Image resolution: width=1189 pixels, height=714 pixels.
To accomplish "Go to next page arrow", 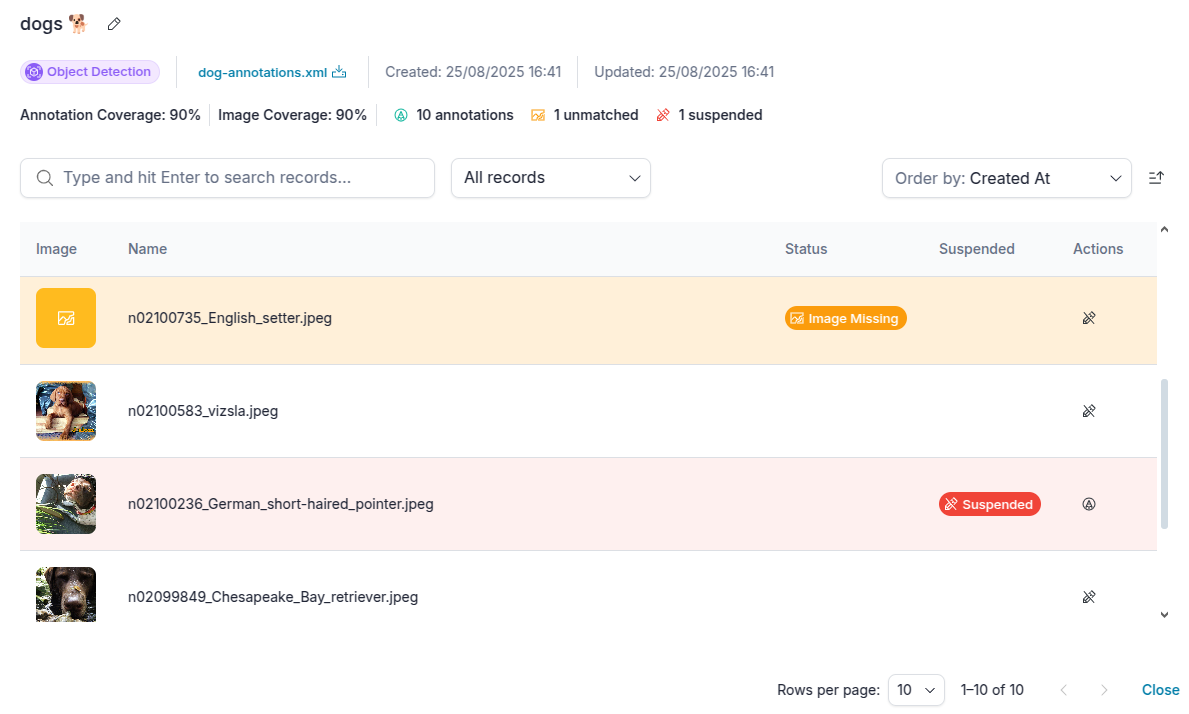I will (x=1104, y=691).
